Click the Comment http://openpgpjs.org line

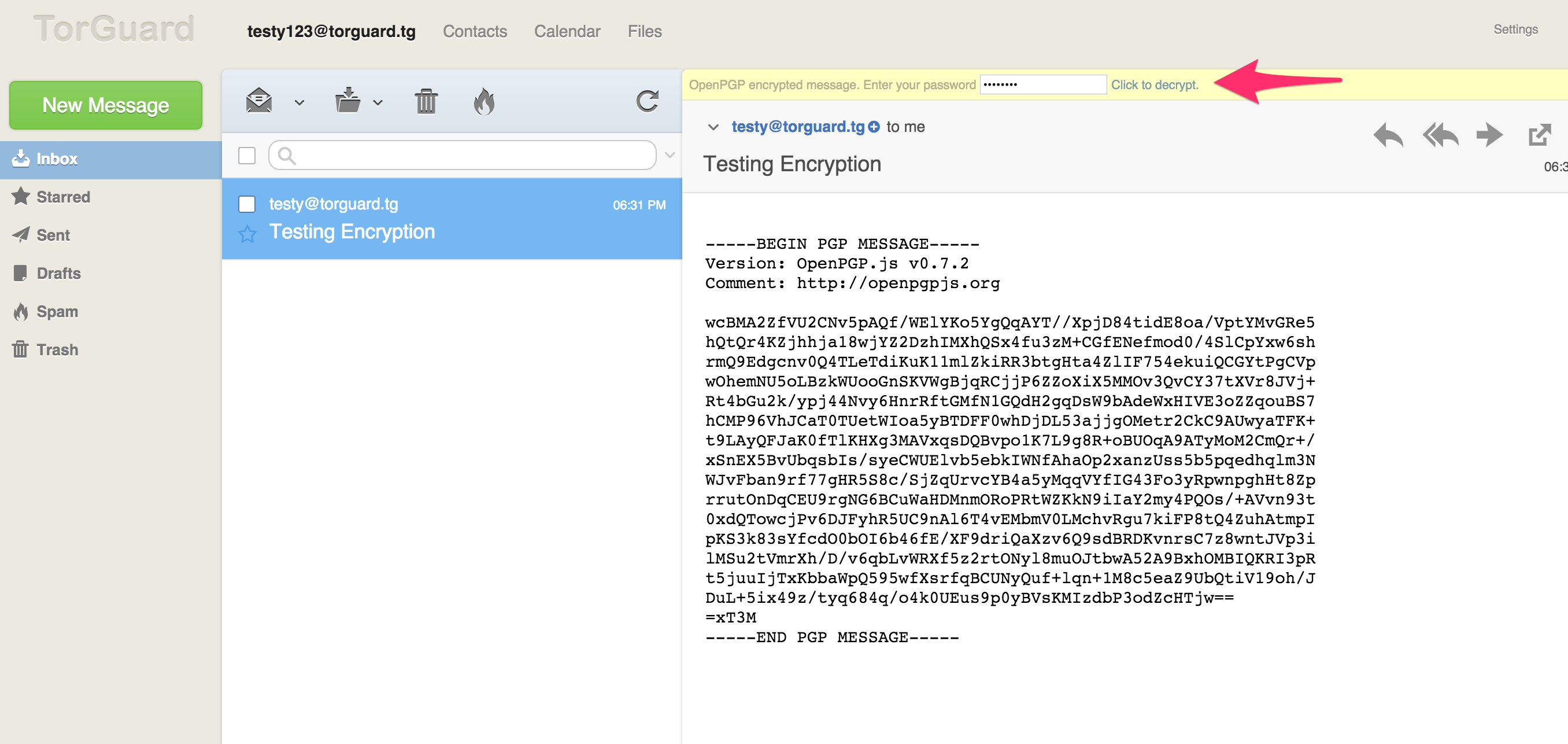point(852,283)
